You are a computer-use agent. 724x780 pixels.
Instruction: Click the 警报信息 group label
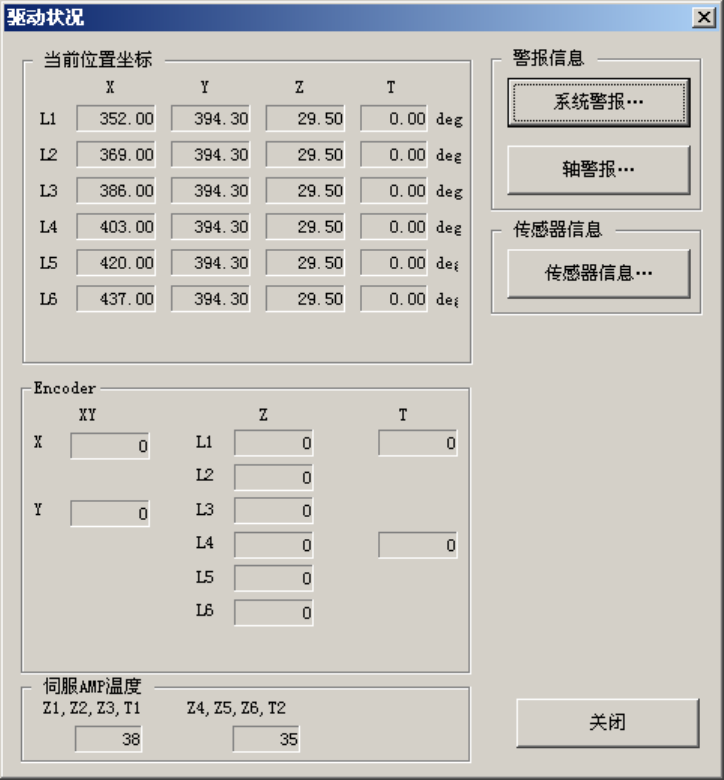(548, 58)
